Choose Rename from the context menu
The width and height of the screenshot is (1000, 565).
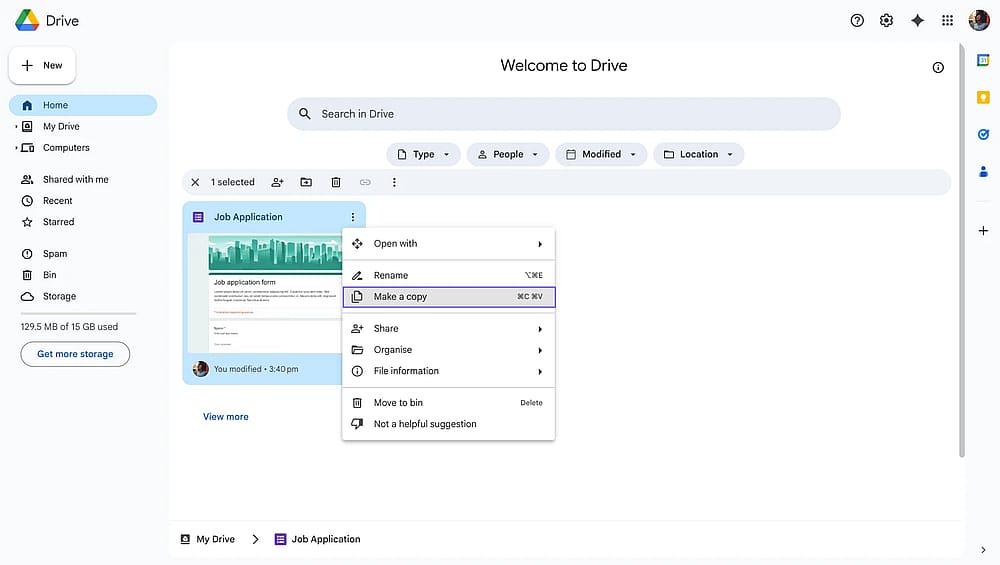coord(449,275)
